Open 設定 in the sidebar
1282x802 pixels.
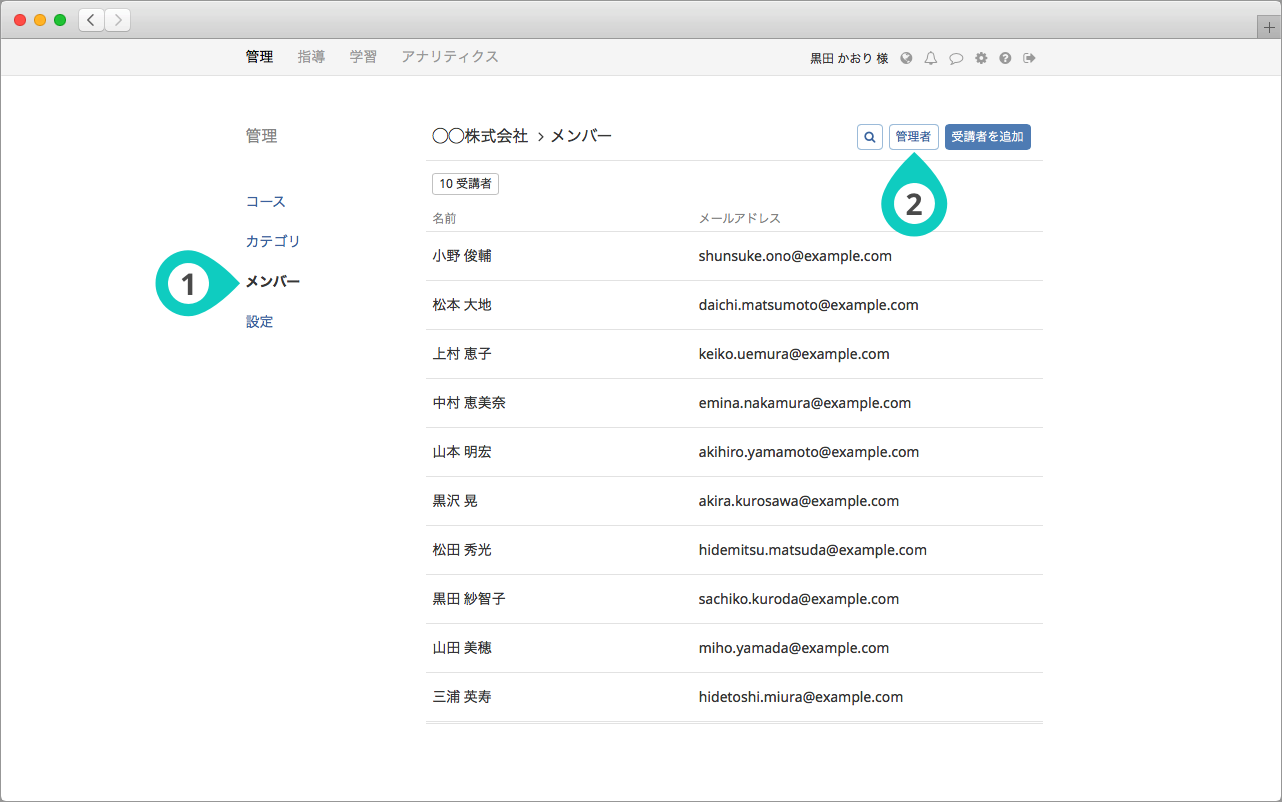[x=260, y=322]
